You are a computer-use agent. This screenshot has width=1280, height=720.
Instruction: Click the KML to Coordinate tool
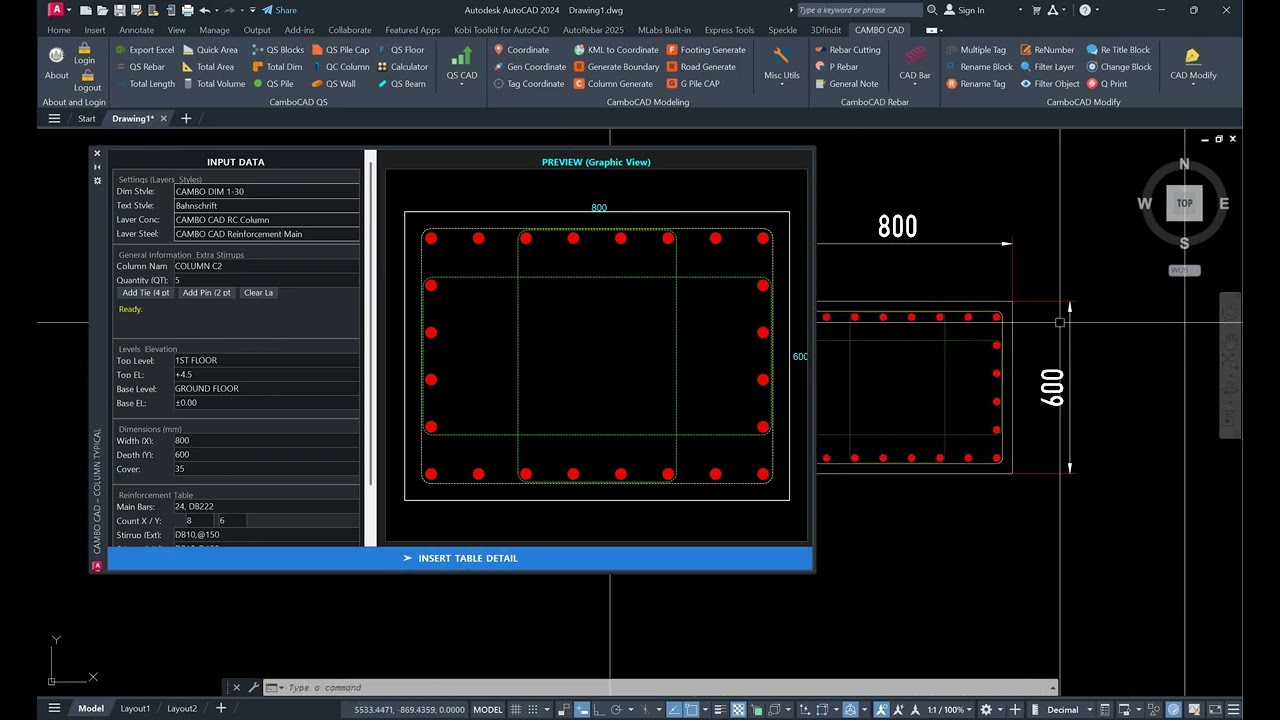pyautogui.click(x=616, y=50)
